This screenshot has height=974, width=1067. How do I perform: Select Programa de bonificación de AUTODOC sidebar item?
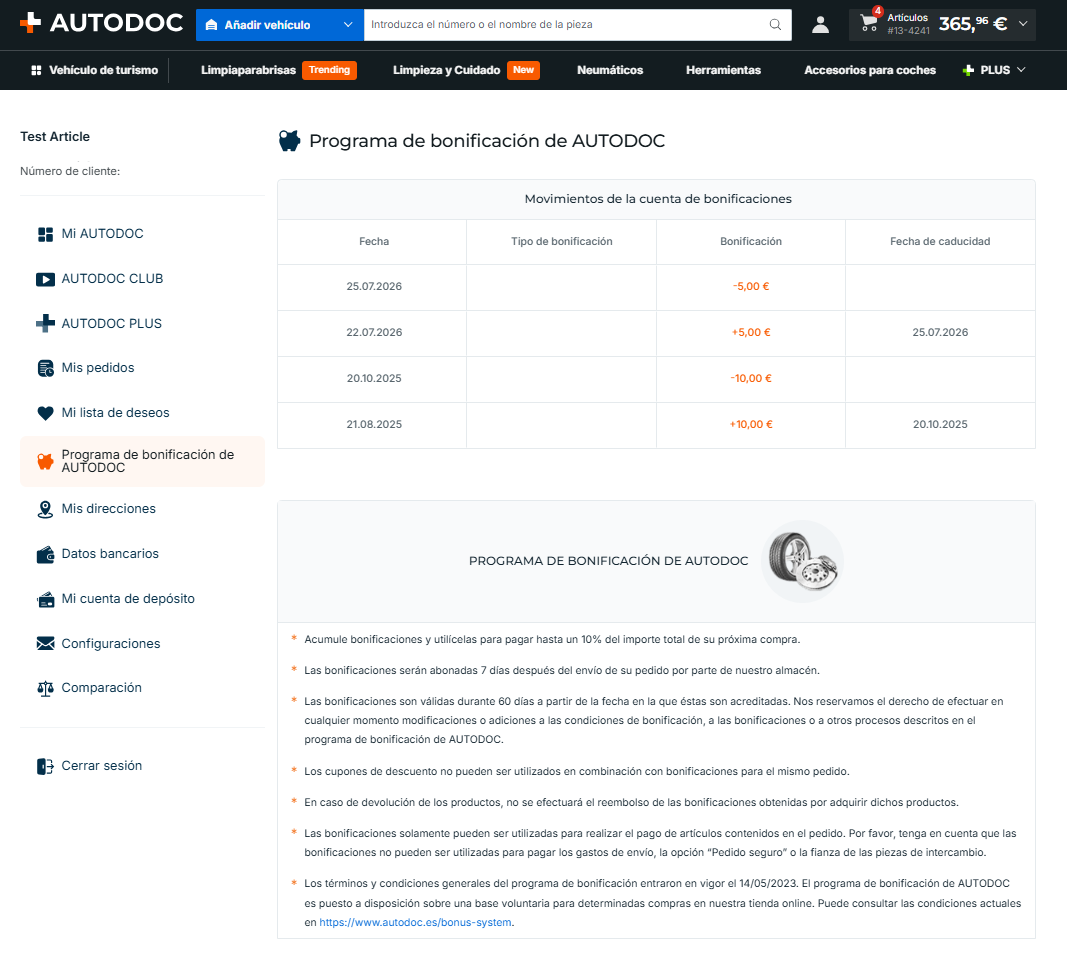pyautogui.click(x=142, y=461)
